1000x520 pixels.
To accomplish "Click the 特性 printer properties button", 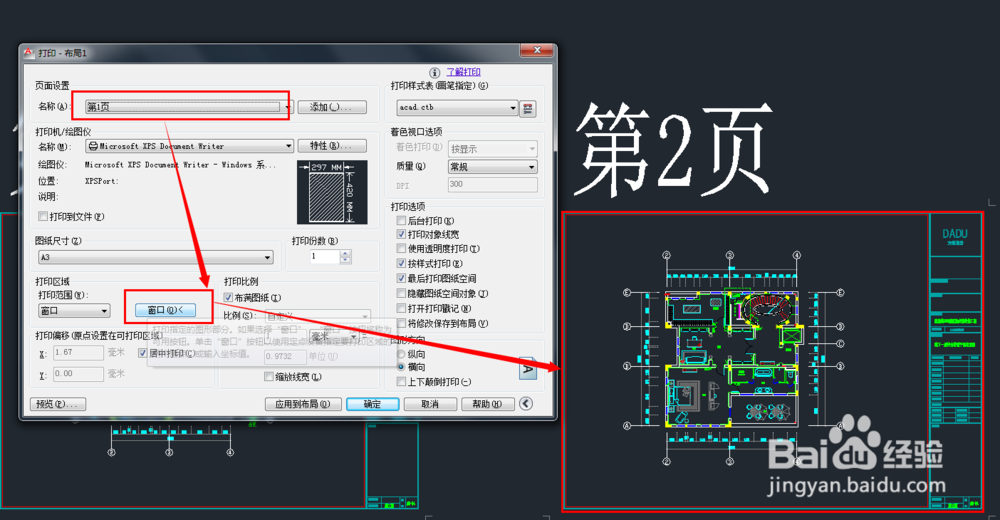I will click(x=333, y=146).
